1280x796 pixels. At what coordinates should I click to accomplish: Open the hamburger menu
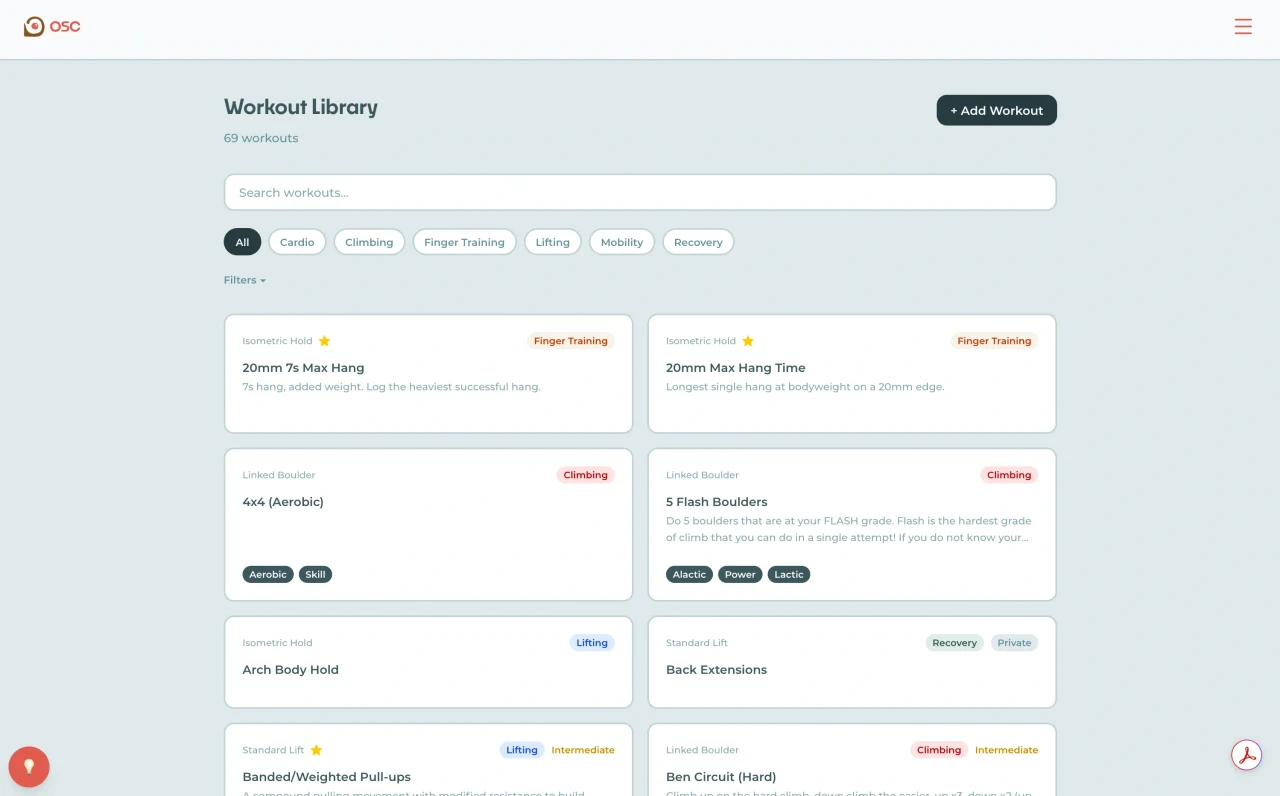(1243, 27)
